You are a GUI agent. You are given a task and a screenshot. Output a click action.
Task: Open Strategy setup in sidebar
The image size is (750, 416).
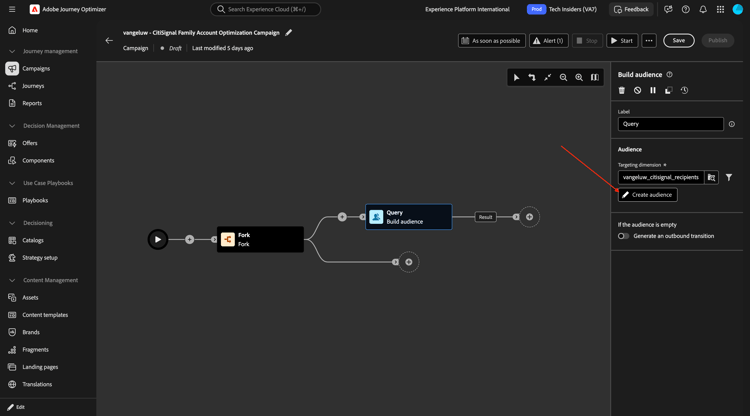(x=40, y=258)
